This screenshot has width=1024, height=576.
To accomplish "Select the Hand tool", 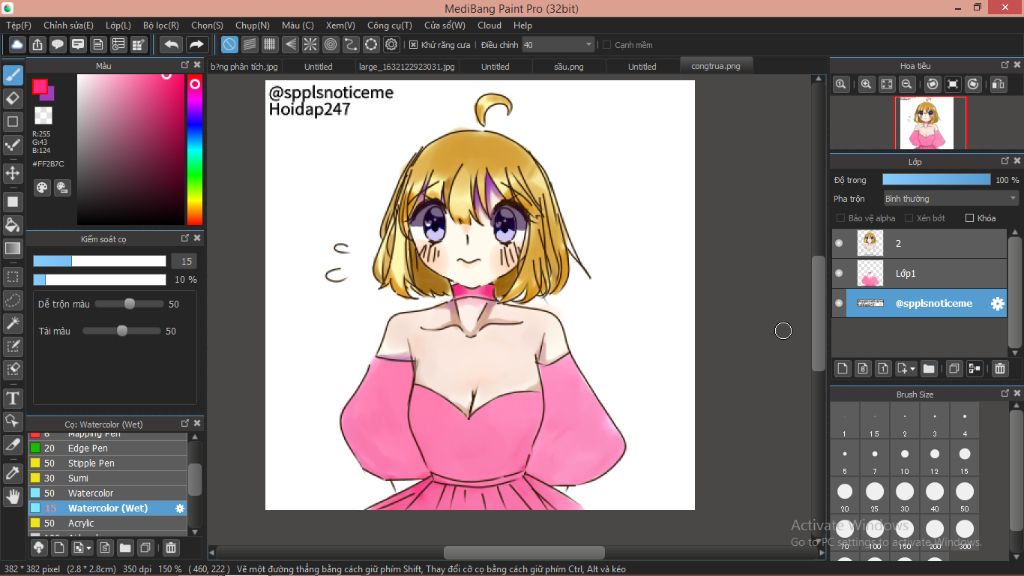I will click(13, 497).
